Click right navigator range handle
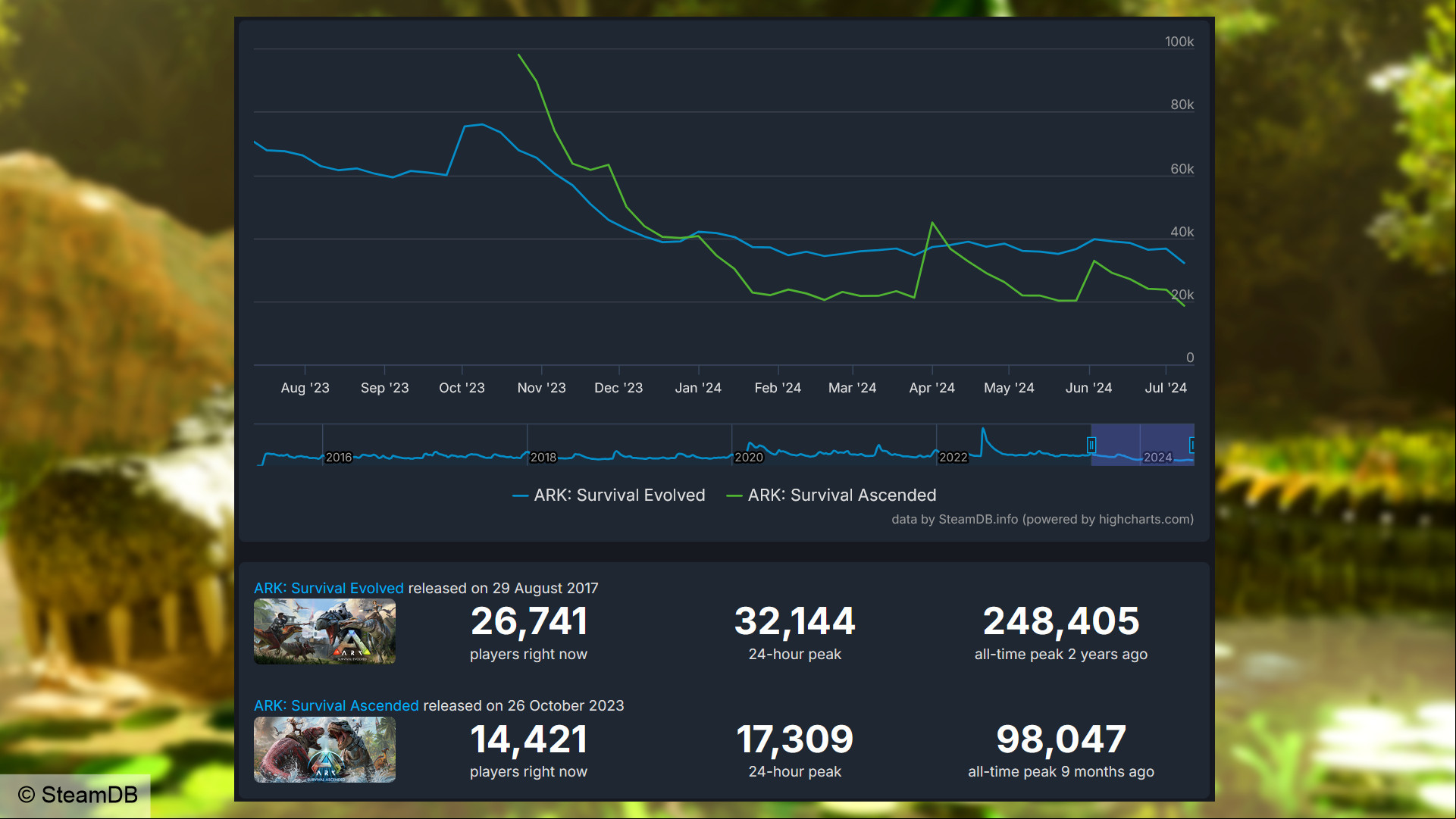The width and height of the screenshot is (1456, 819). [1192, 445]
